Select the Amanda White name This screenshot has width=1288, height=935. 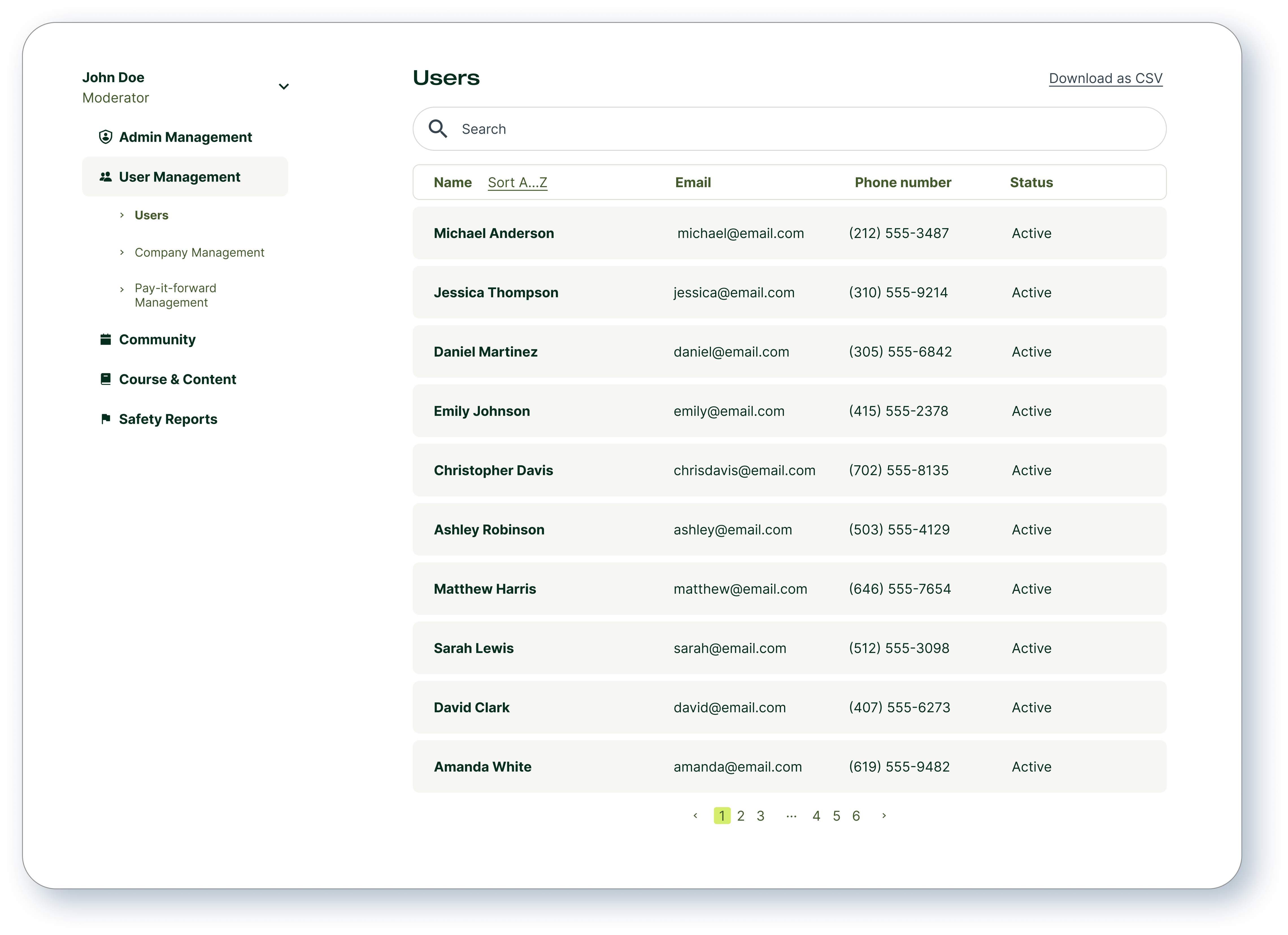tap(482, 767)
